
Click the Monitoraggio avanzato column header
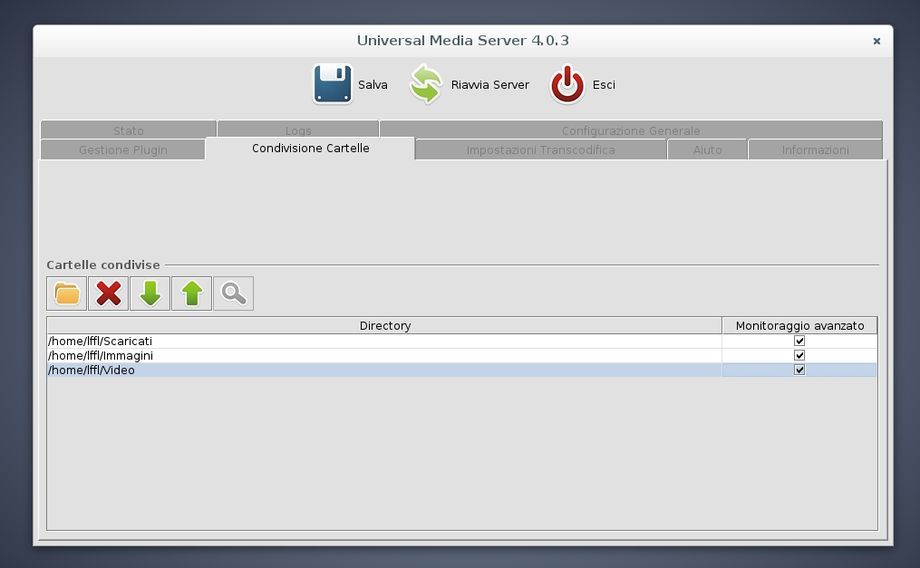pyautogui.click(x=800, y=326)
